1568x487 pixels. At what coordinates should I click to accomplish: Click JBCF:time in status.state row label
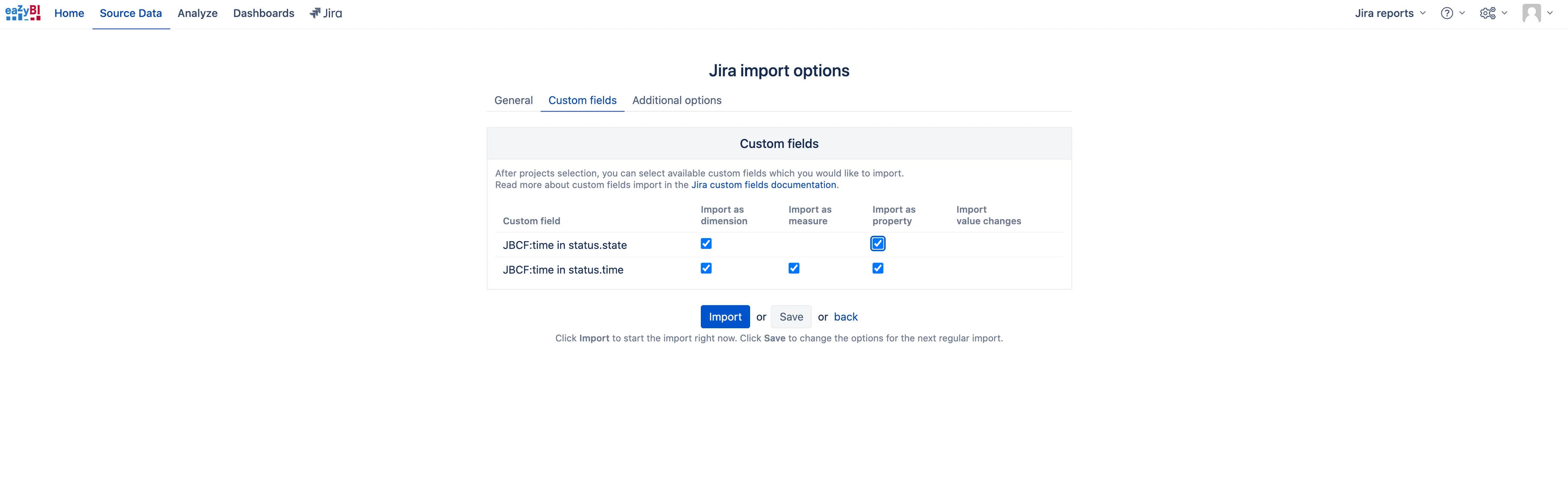564,245
